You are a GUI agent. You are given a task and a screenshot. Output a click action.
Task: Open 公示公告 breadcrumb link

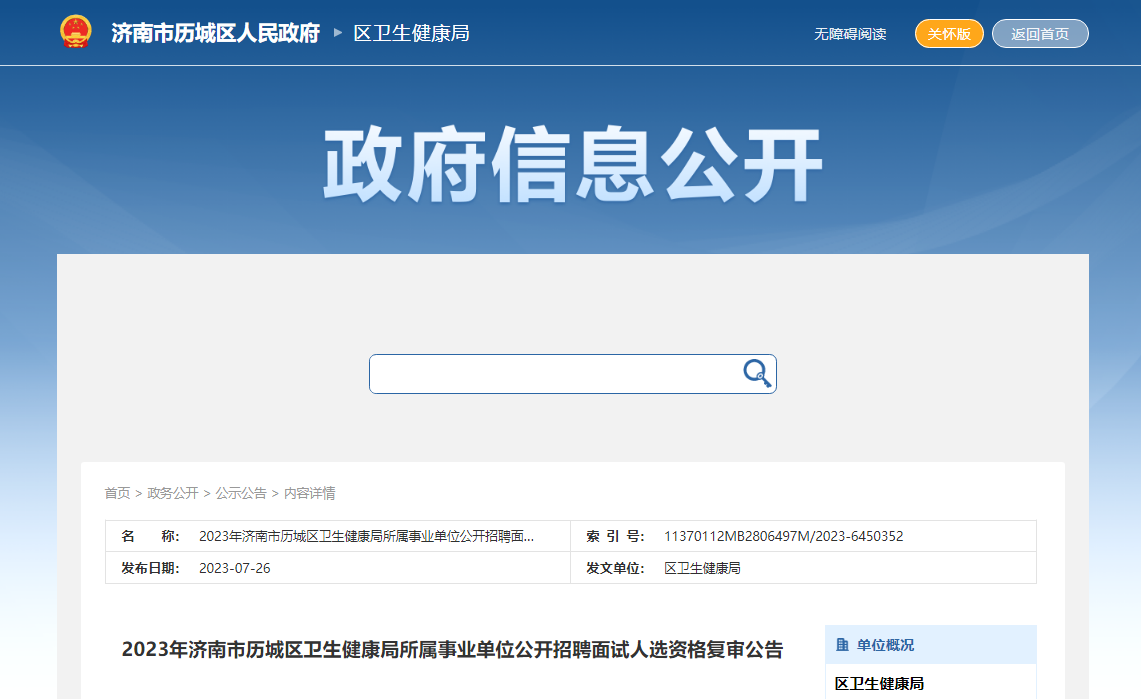(241, 493)
